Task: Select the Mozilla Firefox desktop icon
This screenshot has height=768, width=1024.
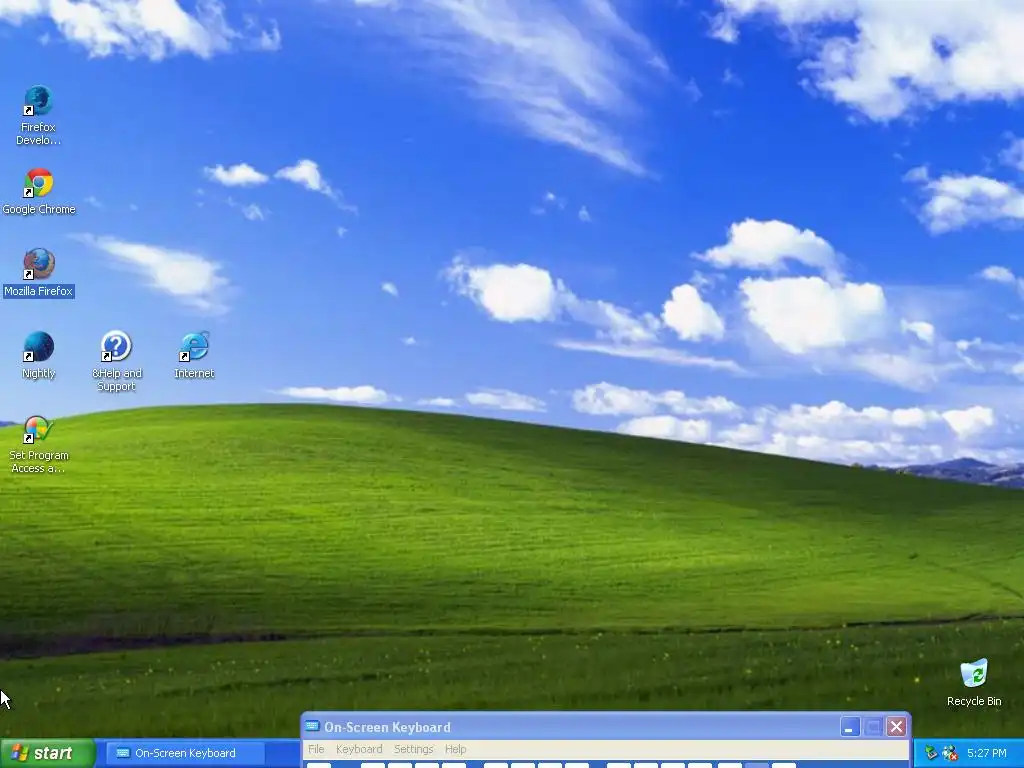Action: [x=39, y=273]
